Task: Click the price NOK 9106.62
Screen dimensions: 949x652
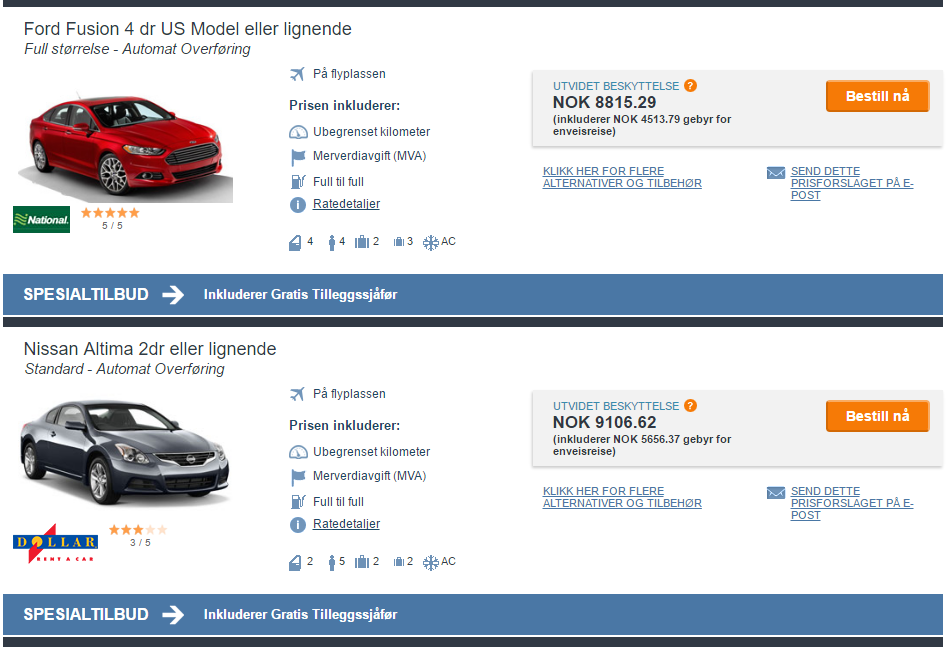Action: pyautogui.click(x=605, y=423)
